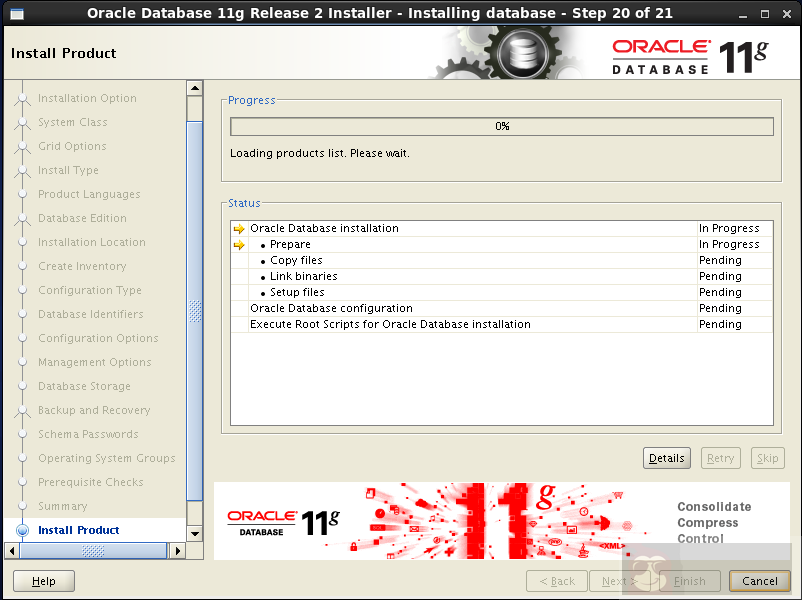Cancel the database installation

pyautogui.click(x=759, y=580)
